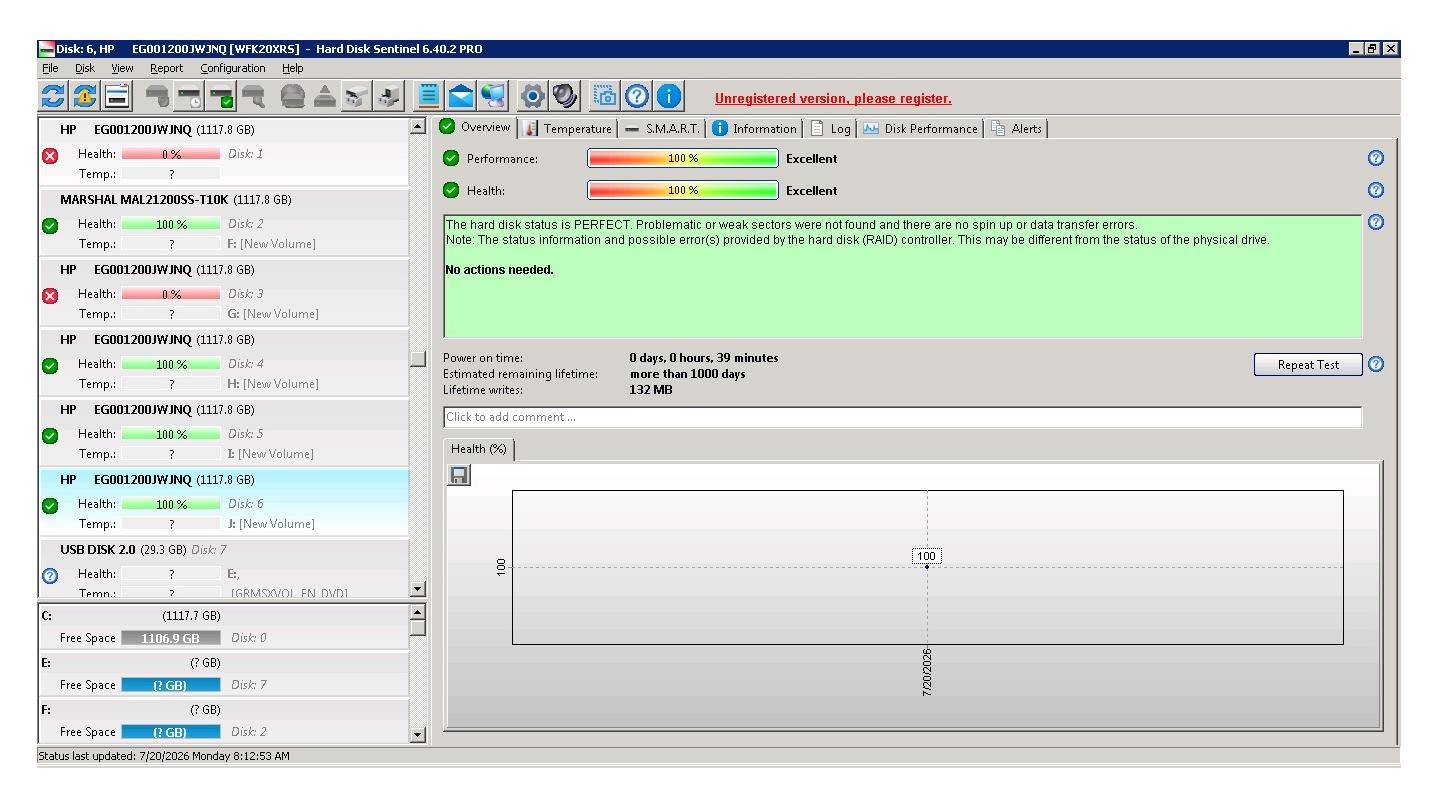Select MARSHAL MAL21200SS-T10K disk entry

[x=224, y=223]
